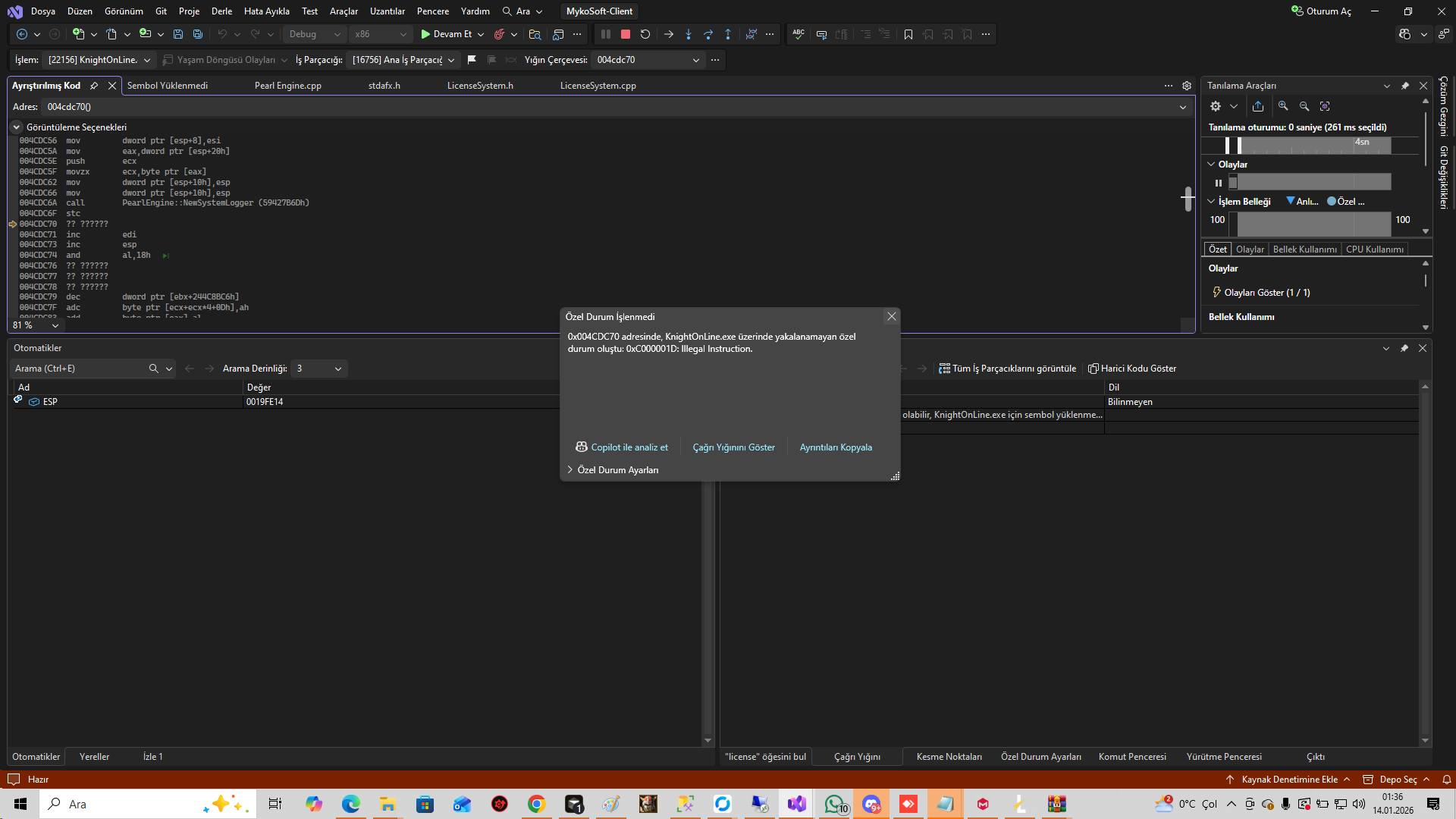1456x819 pixels.
Task: Switch to the Pearl Engine.cpp tab
Action: pyautogui.click(x=288, y=86)
